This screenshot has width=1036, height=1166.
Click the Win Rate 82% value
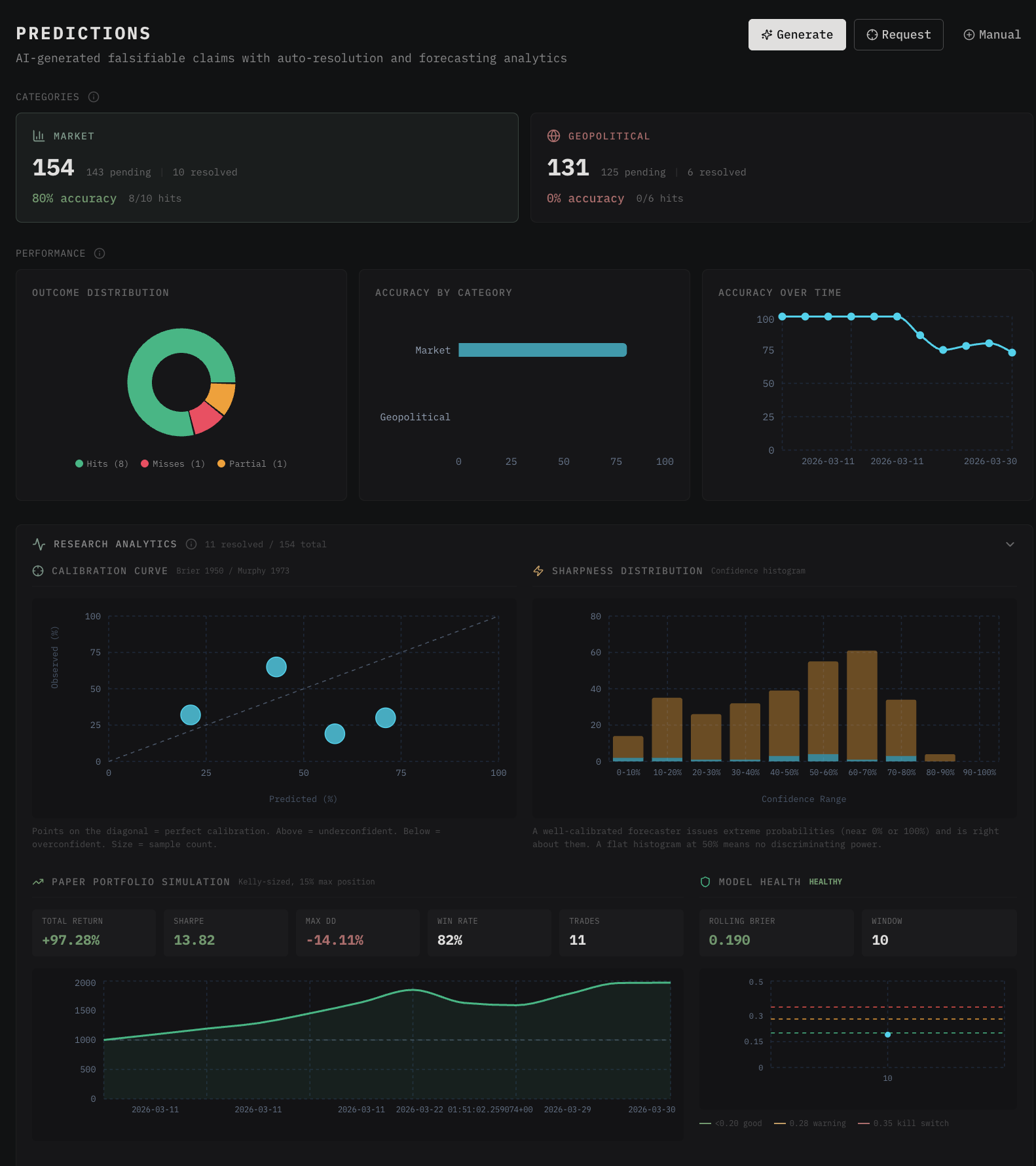[450, 940]
